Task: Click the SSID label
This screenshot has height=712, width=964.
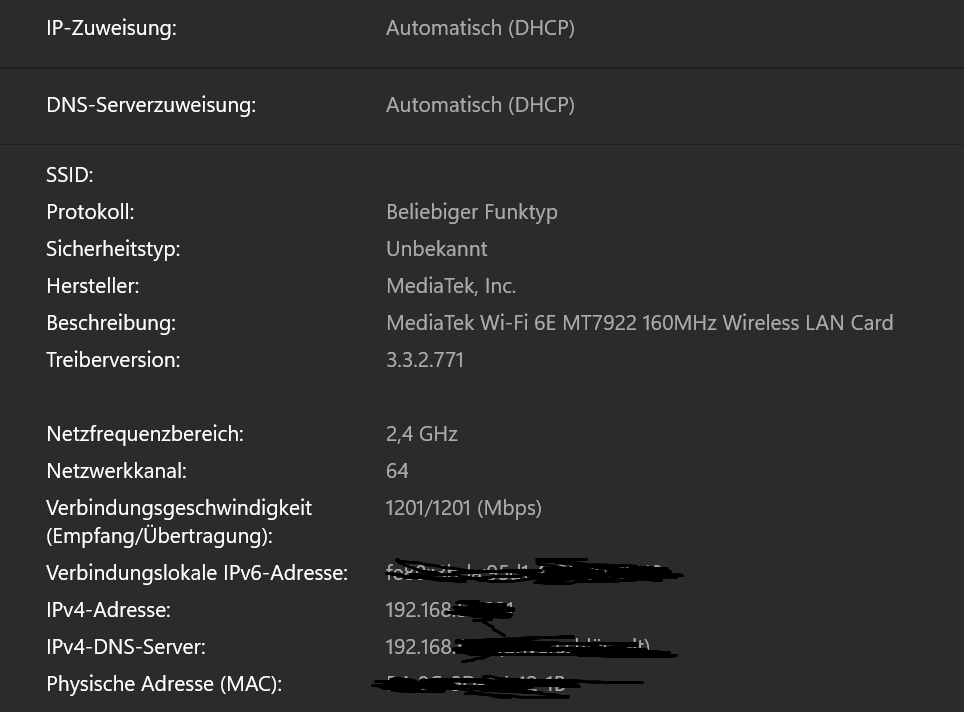Action: [70, 175]
